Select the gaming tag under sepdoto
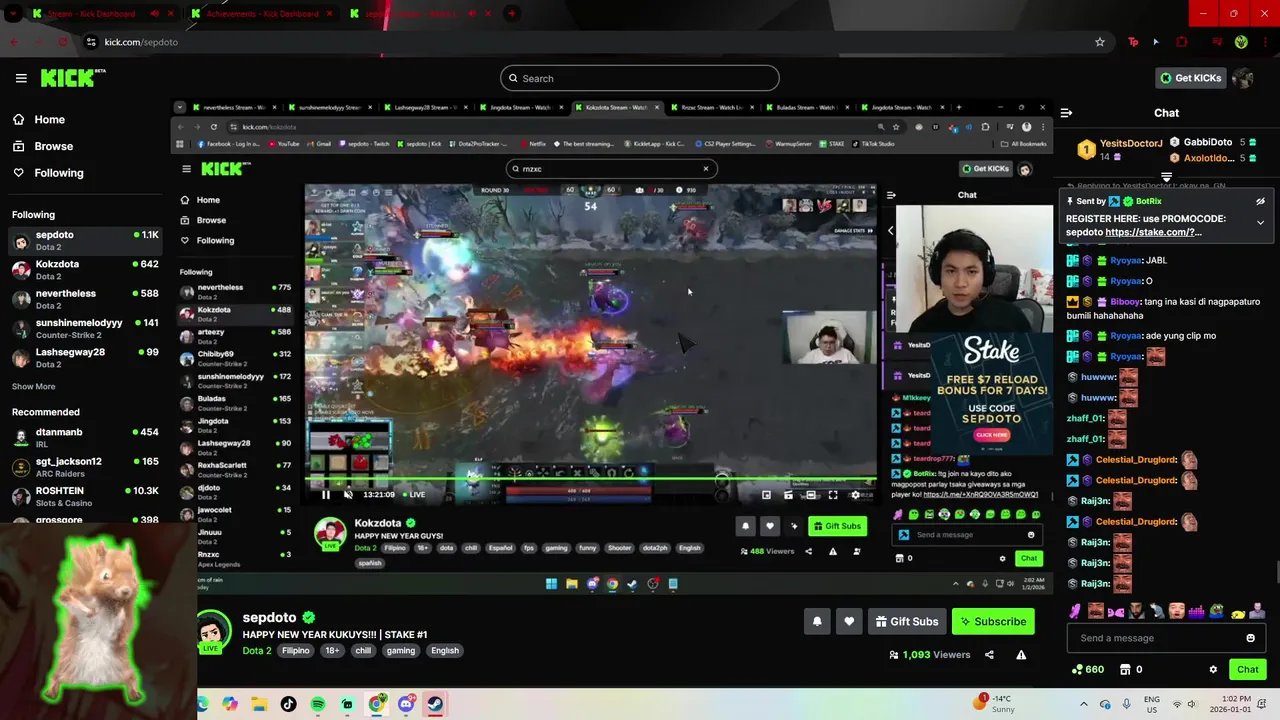 click(401, 650)
